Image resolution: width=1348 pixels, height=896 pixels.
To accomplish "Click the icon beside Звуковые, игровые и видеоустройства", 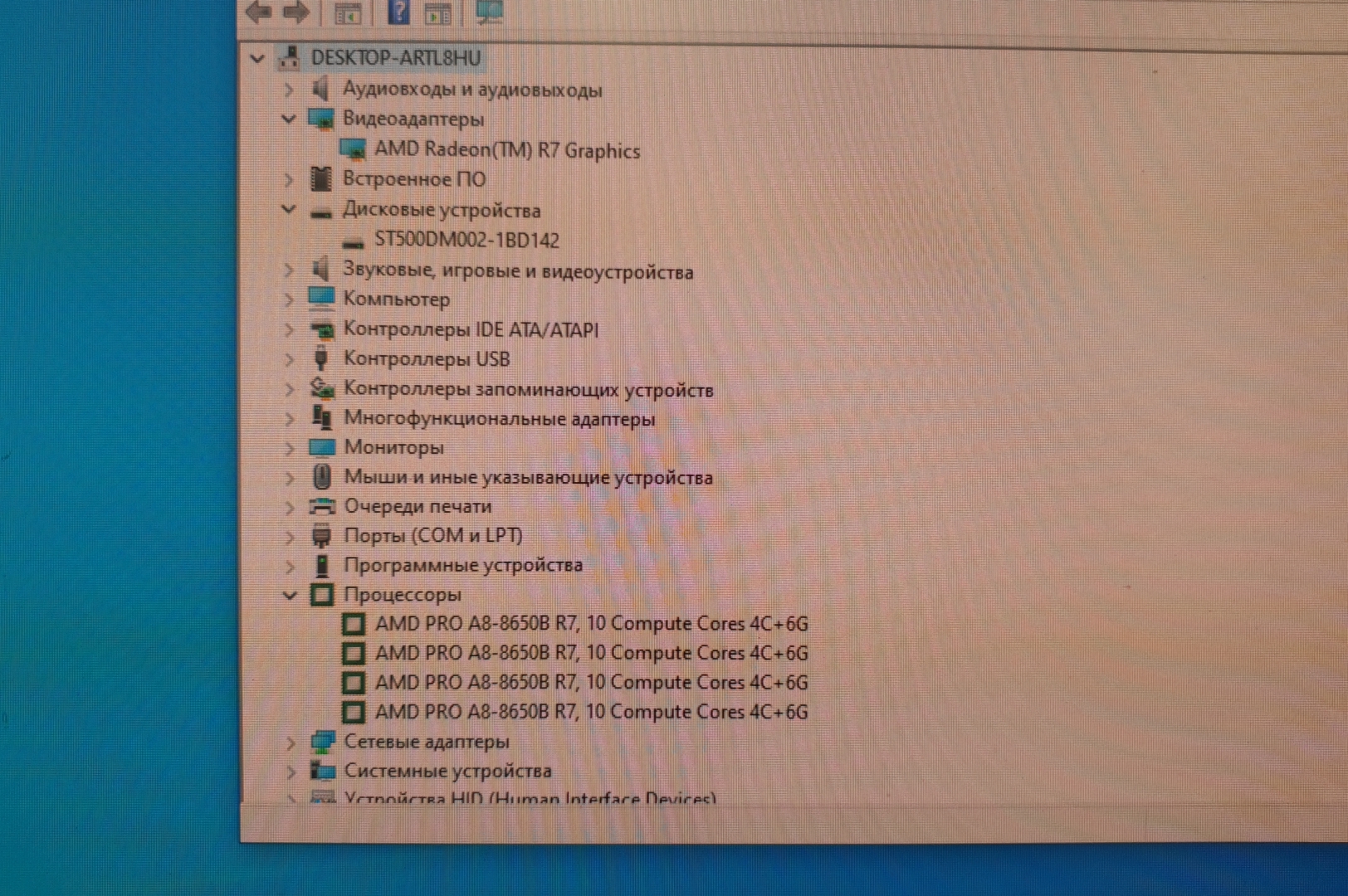I will 320,269.
